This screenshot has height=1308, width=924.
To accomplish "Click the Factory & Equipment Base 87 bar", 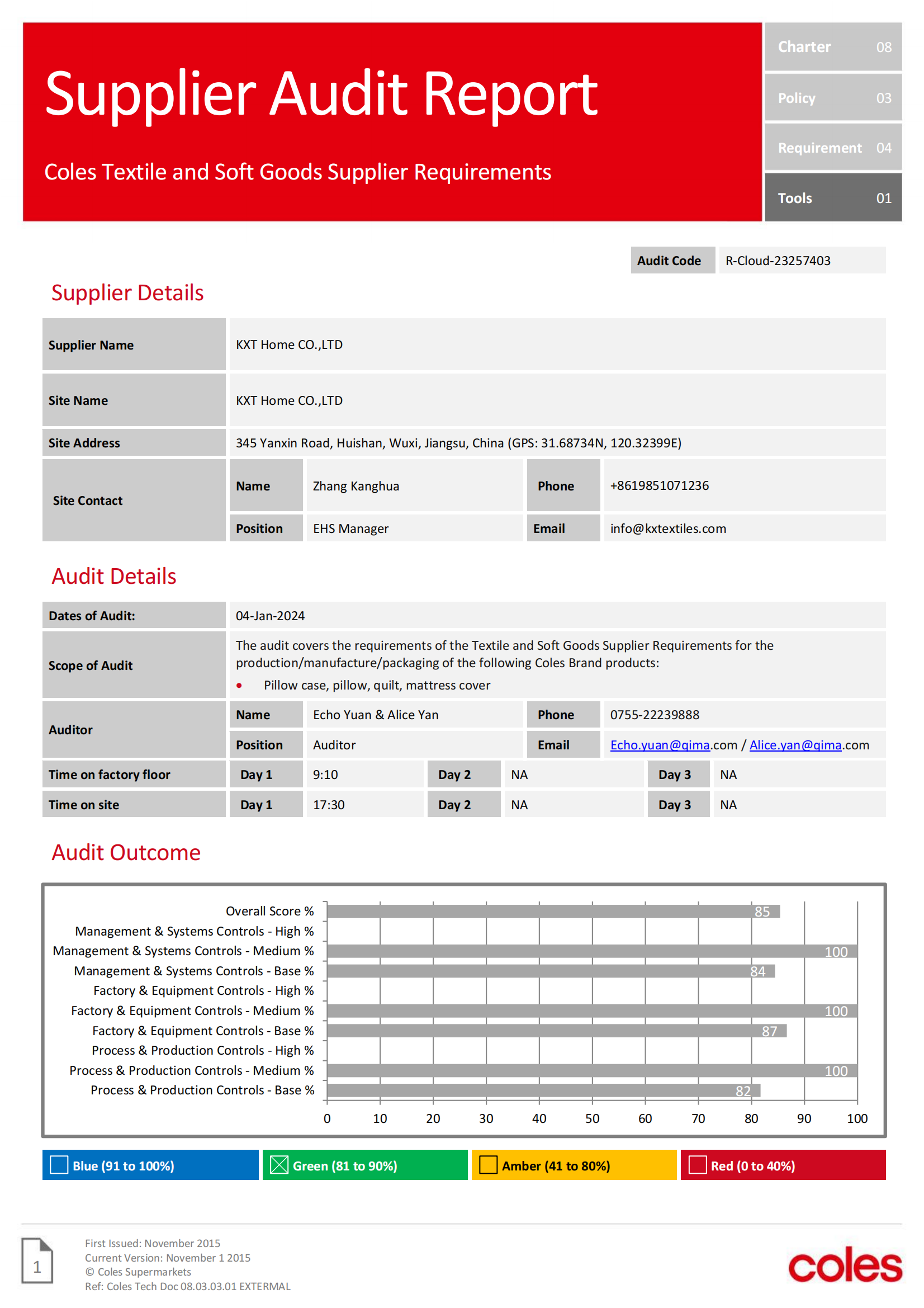I will [x=557, y=1031].
